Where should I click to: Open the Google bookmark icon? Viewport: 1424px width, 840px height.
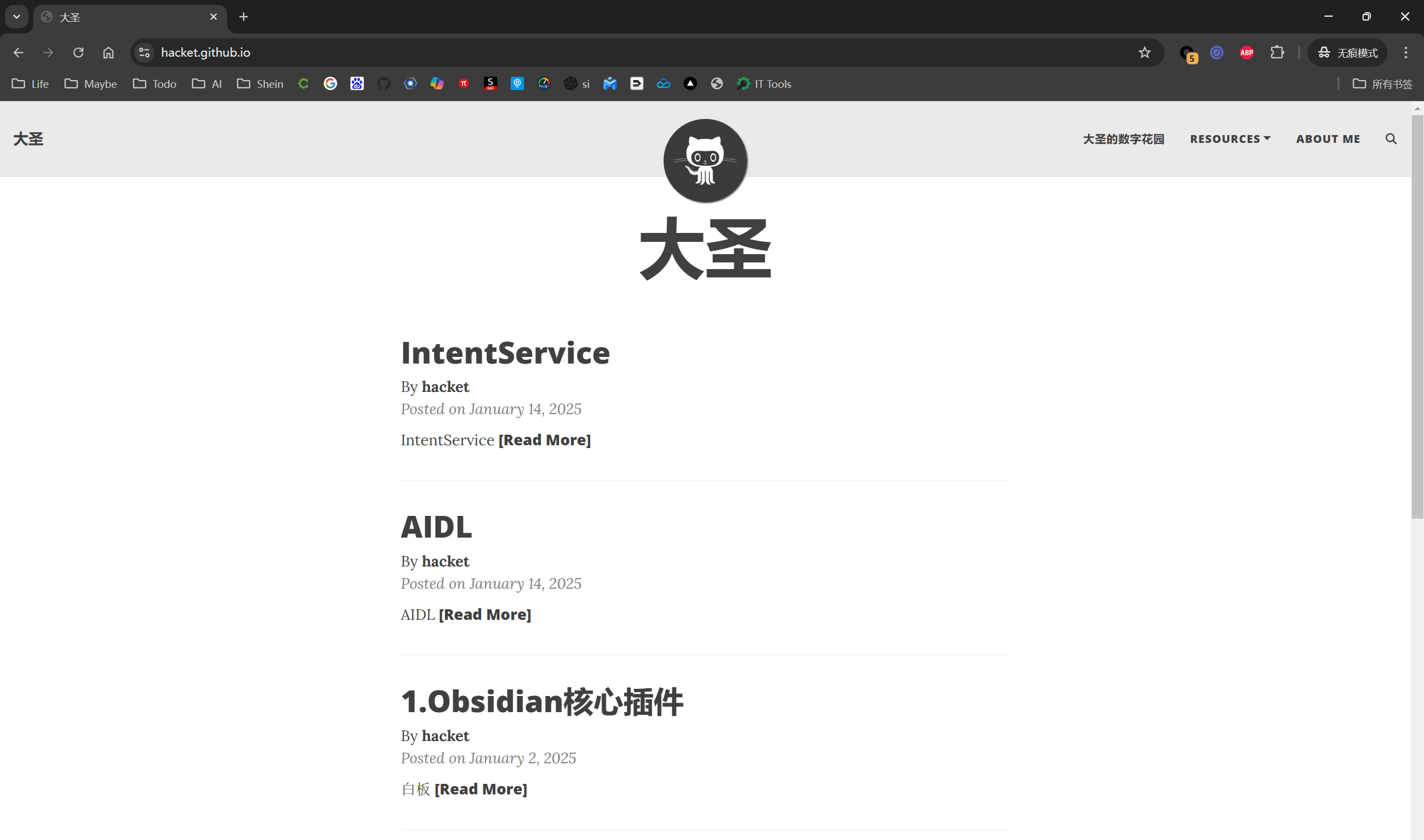point(330,84)
